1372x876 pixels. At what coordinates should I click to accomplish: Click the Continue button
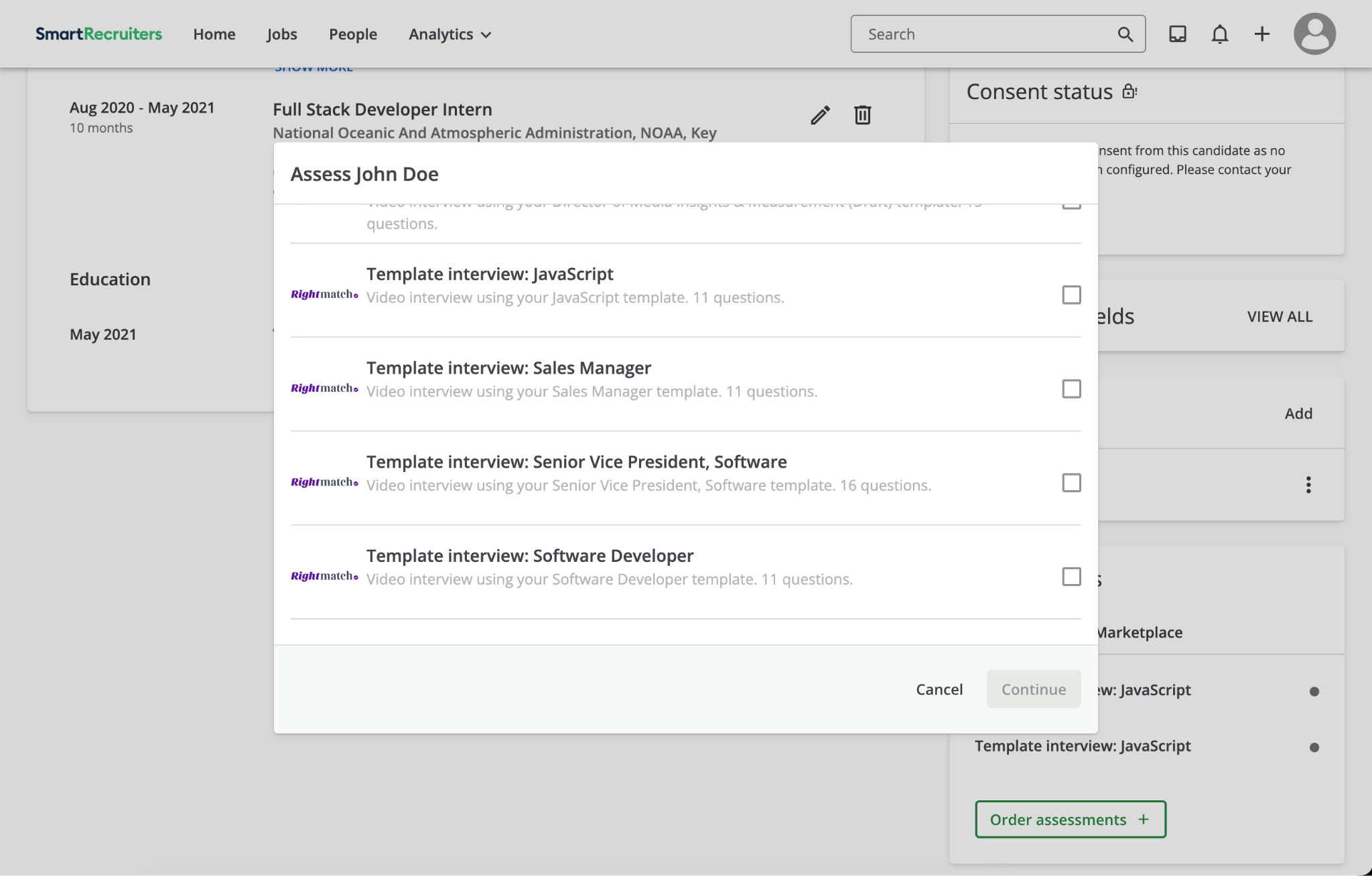click(1034, 689)
